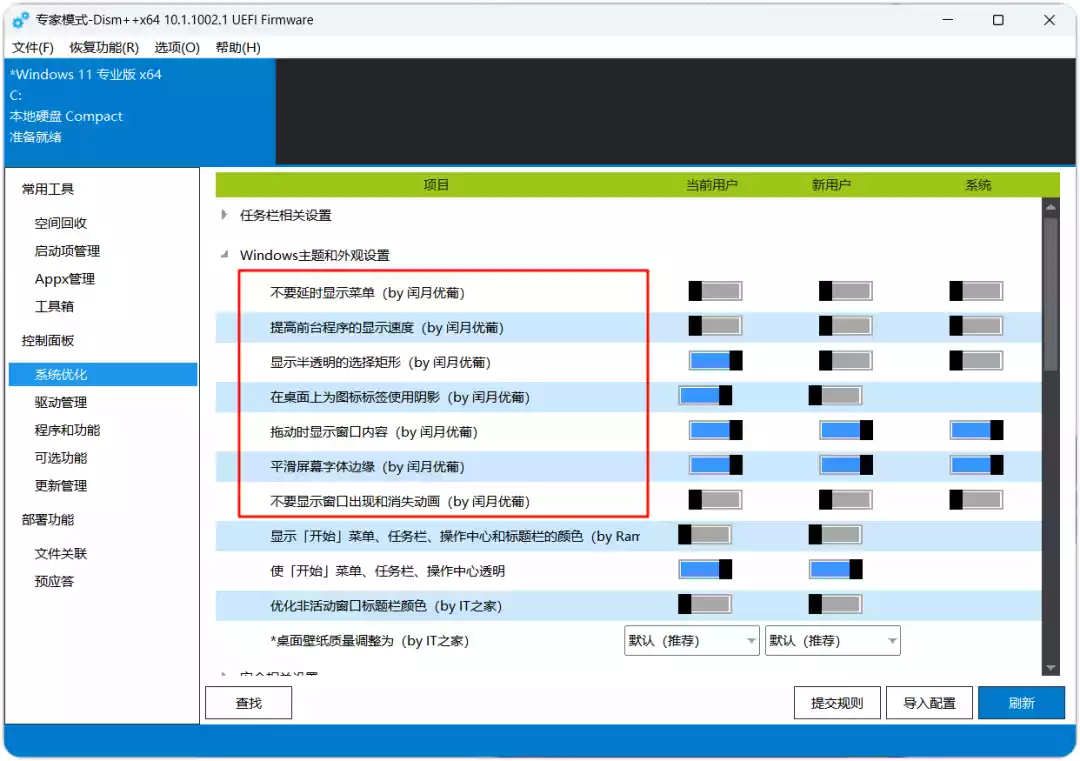Screen dimensions: 1080x761
Task: Open 预应答 in the sidebar
Action: pos(54,581)
